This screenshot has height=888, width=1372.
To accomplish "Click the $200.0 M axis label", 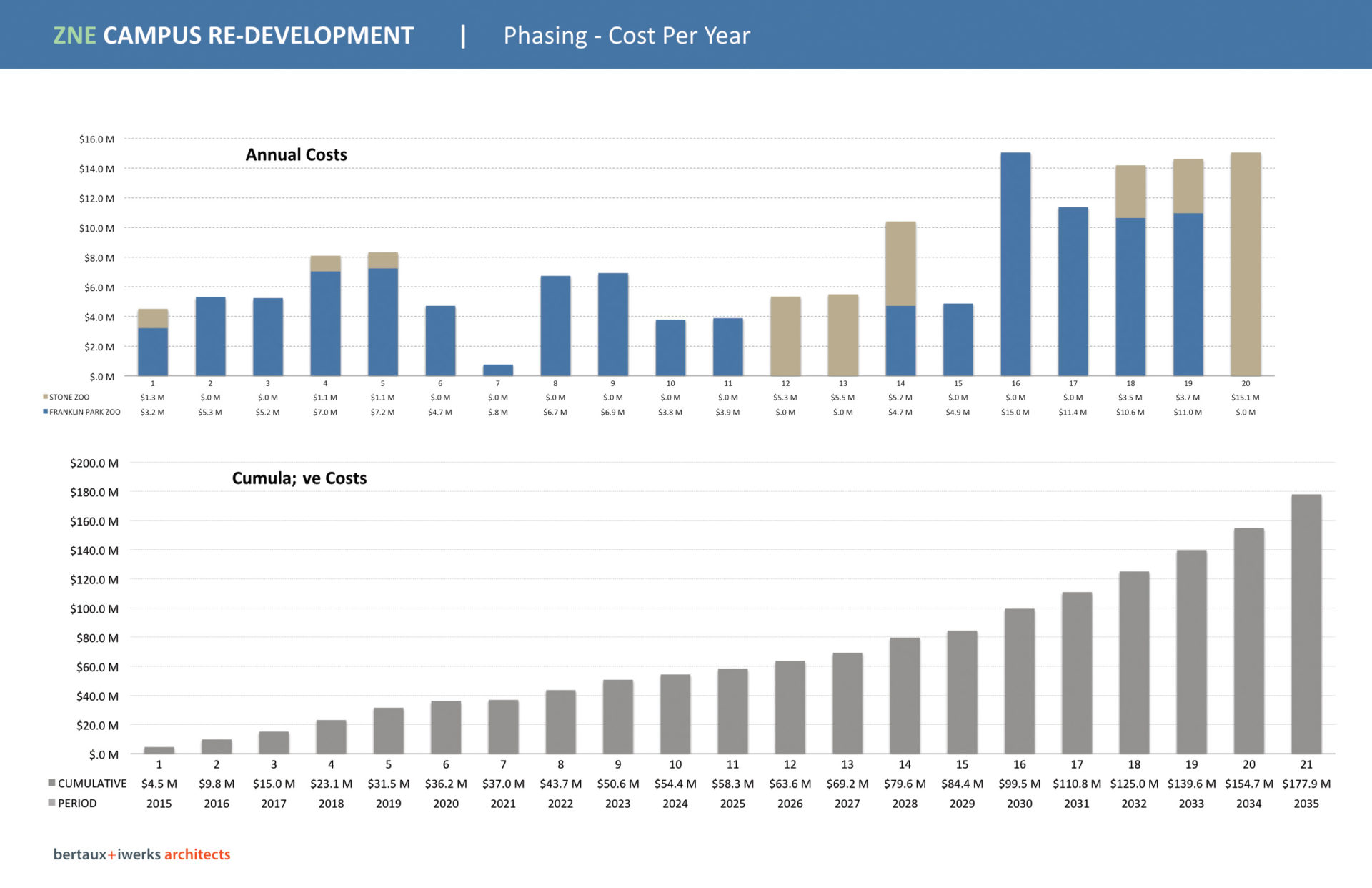I will (x=94, y=463).
